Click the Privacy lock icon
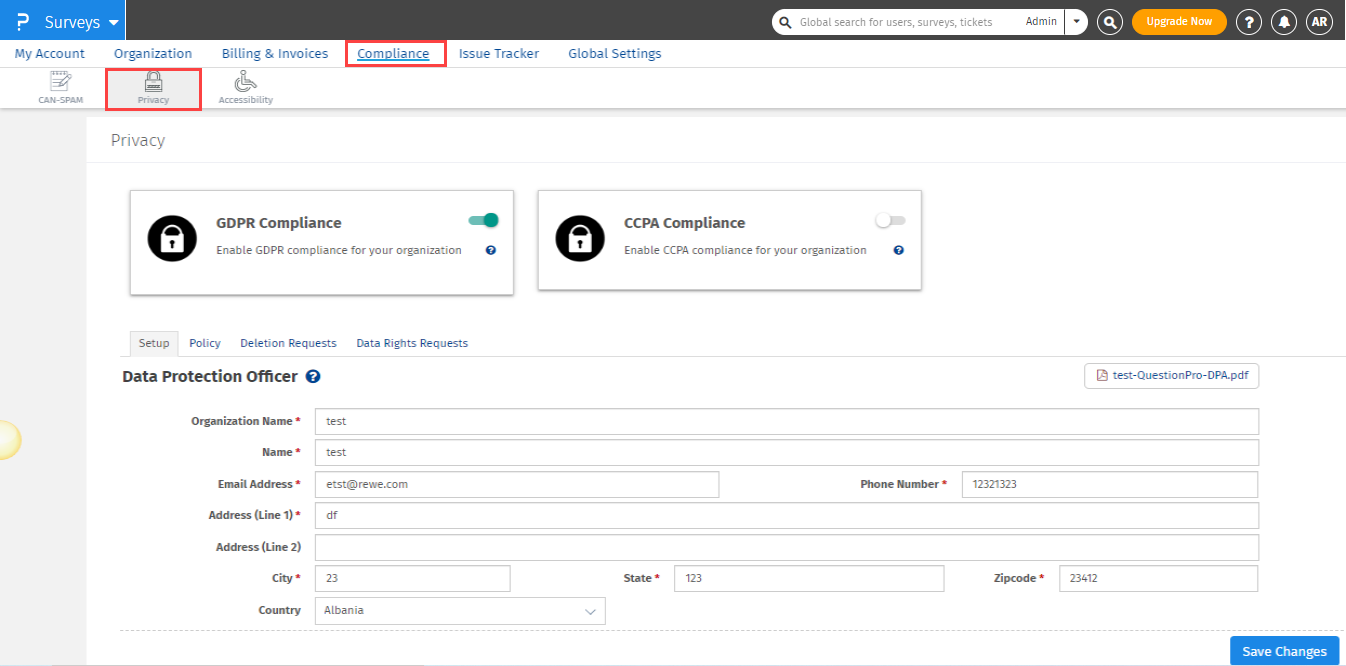The image size is (1346, 666). 153,82
